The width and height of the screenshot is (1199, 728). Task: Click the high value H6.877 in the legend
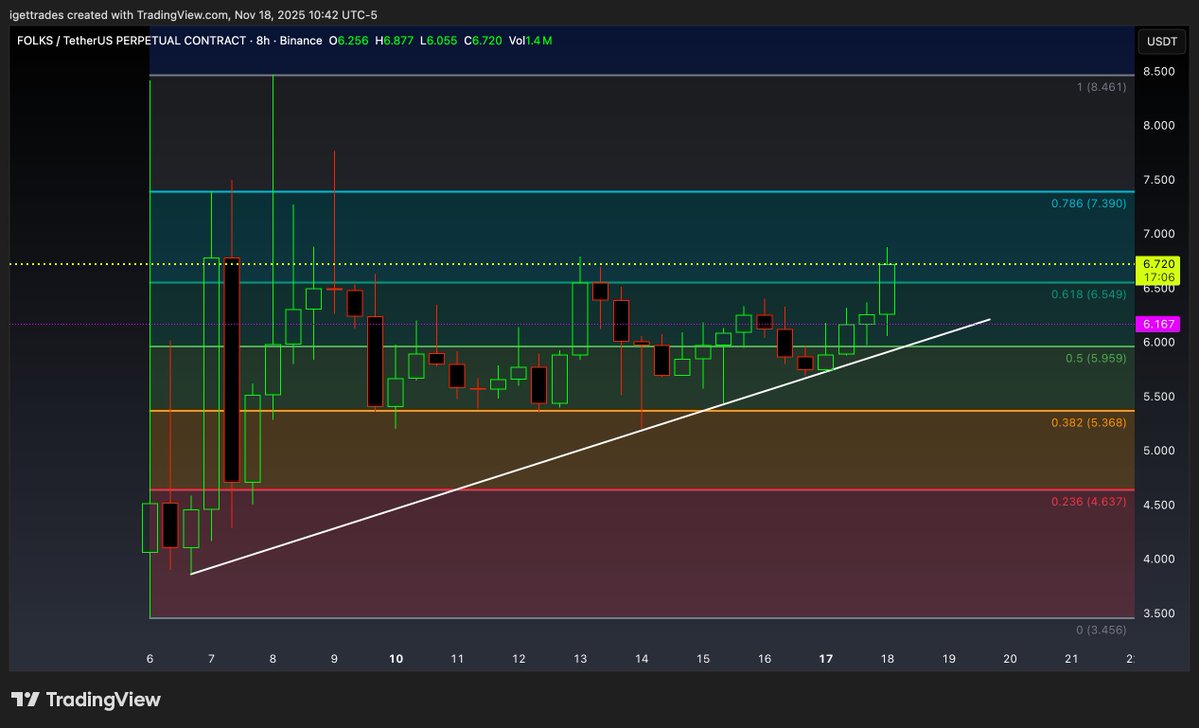click(394, 41)
